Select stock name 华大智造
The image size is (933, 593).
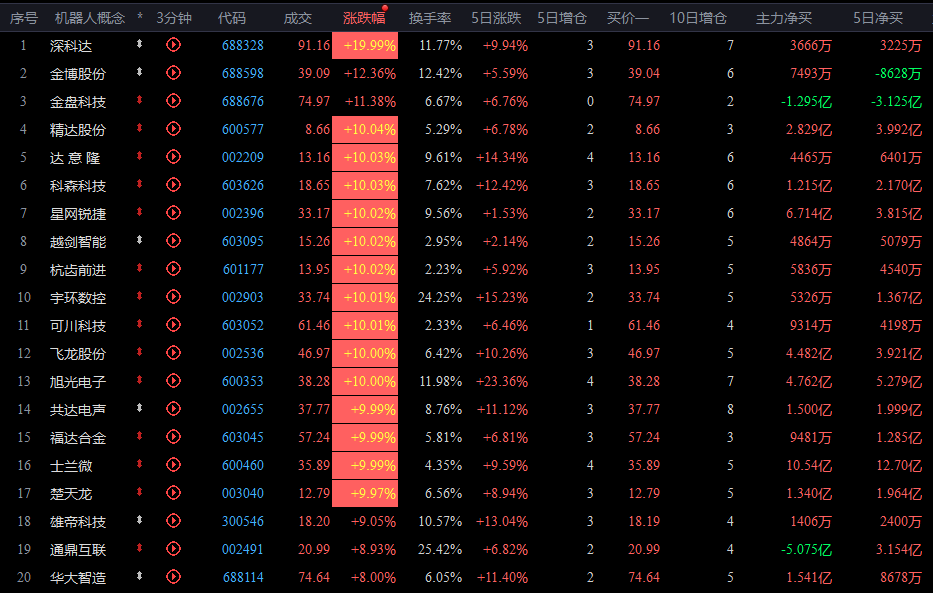click(78, 578)
